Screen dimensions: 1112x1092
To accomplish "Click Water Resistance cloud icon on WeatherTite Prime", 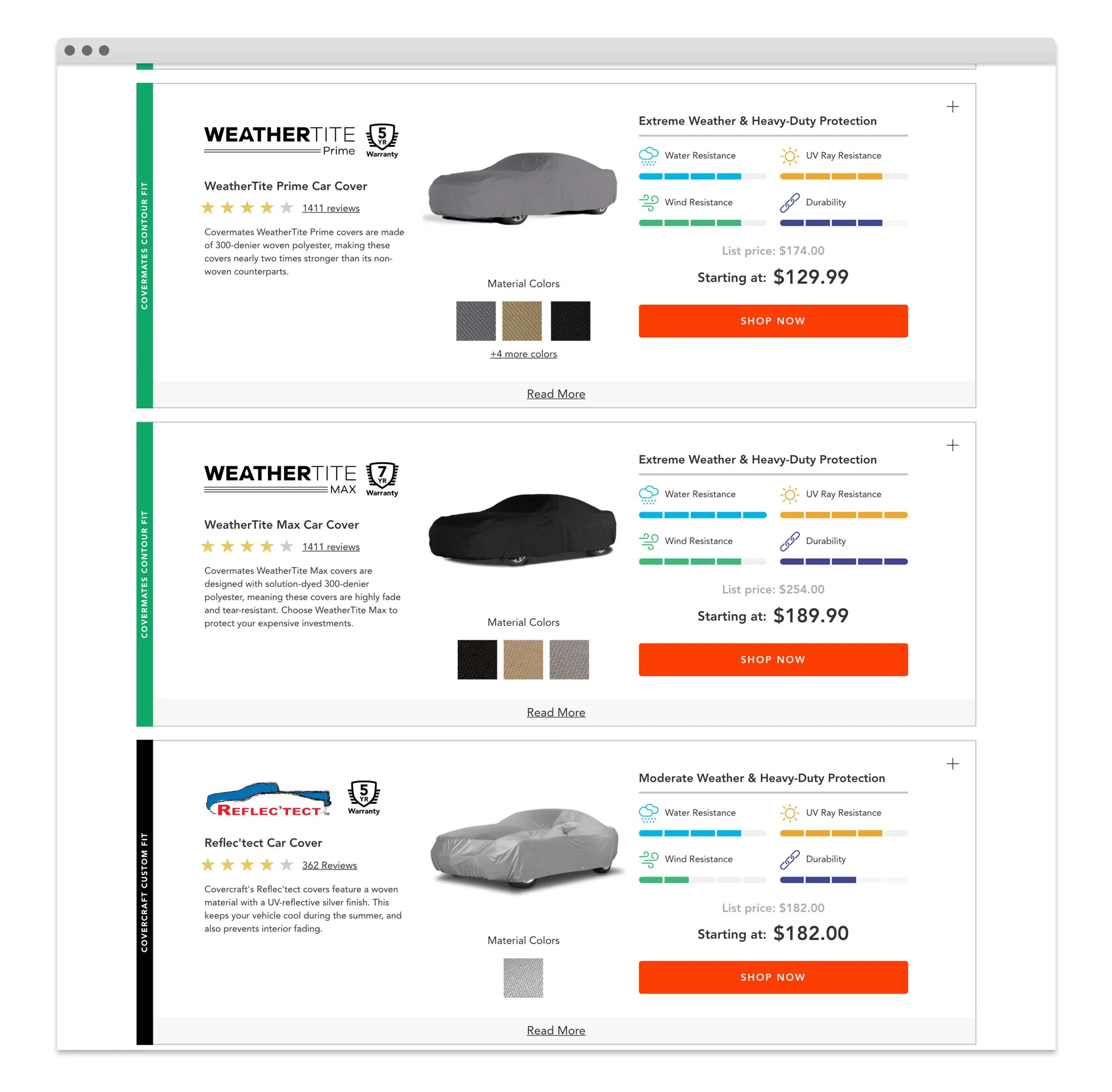I will point(649,156).
